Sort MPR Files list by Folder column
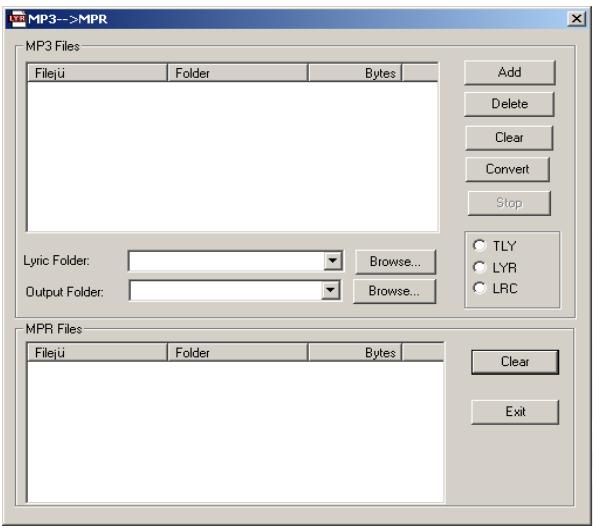593x526 pixels. 238,352
